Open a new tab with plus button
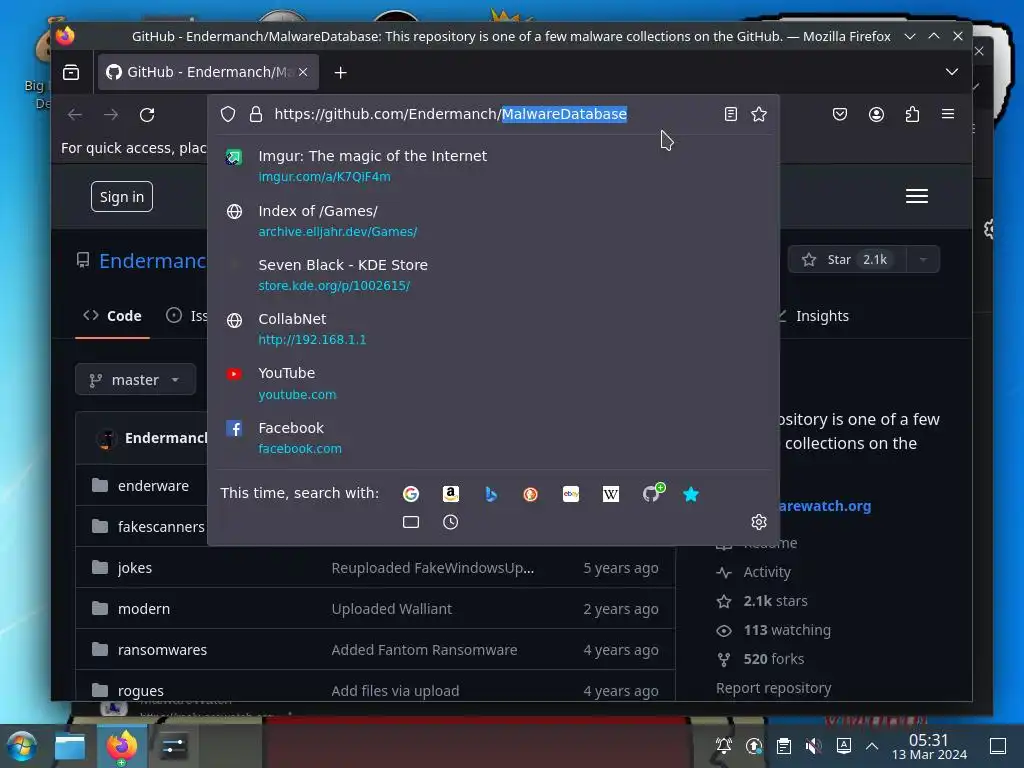Screen dimensions: 1024x768 click(340, 72)
